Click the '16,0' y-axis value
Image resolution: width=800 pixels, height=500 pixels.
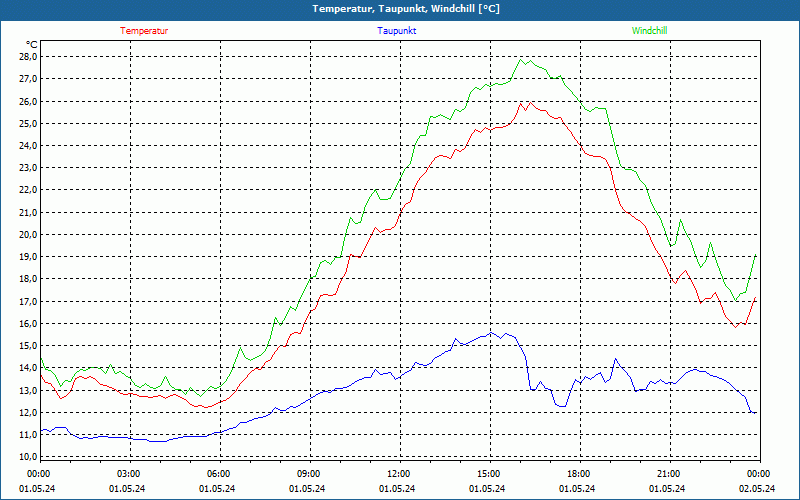(x=28, y=323)
